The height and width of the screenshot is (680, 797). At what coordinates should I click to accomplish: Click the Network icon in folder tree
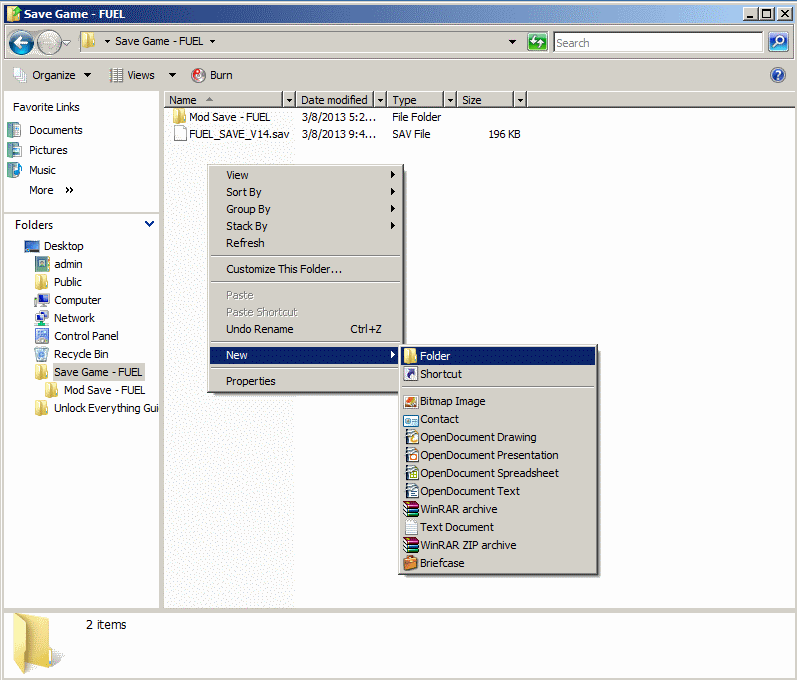42,318
